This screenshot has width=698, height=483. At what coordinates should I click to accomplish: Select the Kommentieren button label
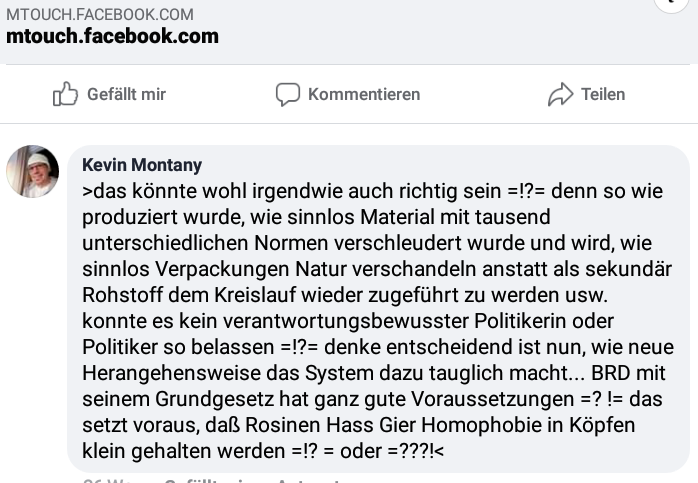364,94
